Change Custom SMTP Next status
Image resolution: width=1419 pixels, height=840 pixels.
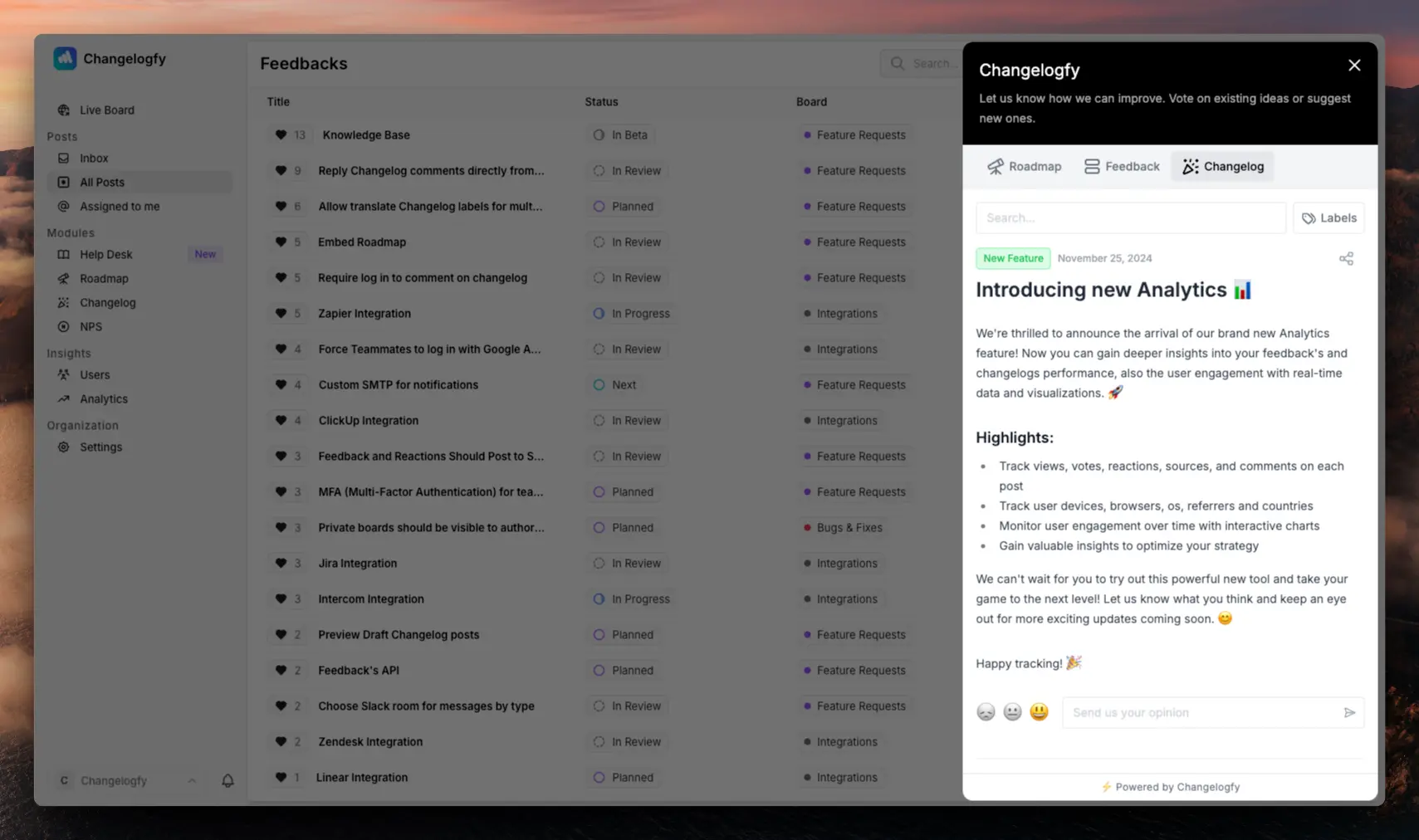[615, 384]
